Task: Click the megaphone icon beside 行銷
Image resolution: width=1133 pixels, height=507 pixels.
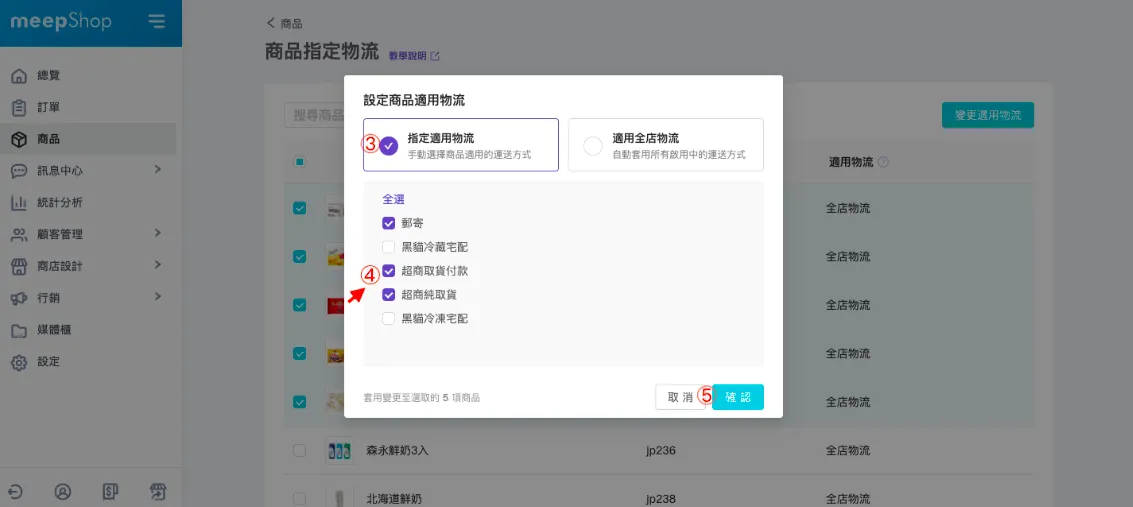Action: click(20, 298)
